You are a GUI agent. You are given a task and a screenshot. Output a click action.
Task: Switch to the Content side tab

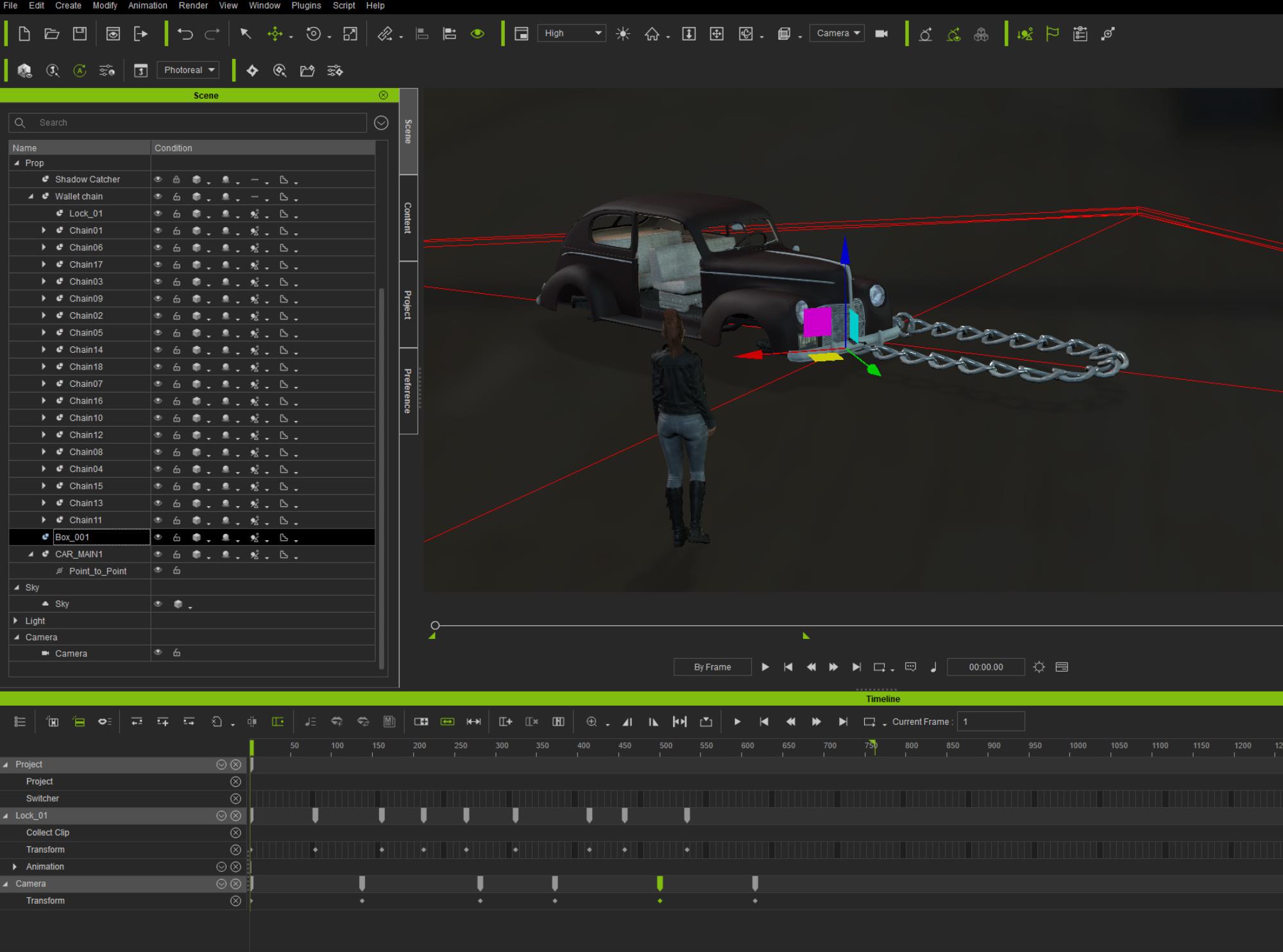(408, 218)
